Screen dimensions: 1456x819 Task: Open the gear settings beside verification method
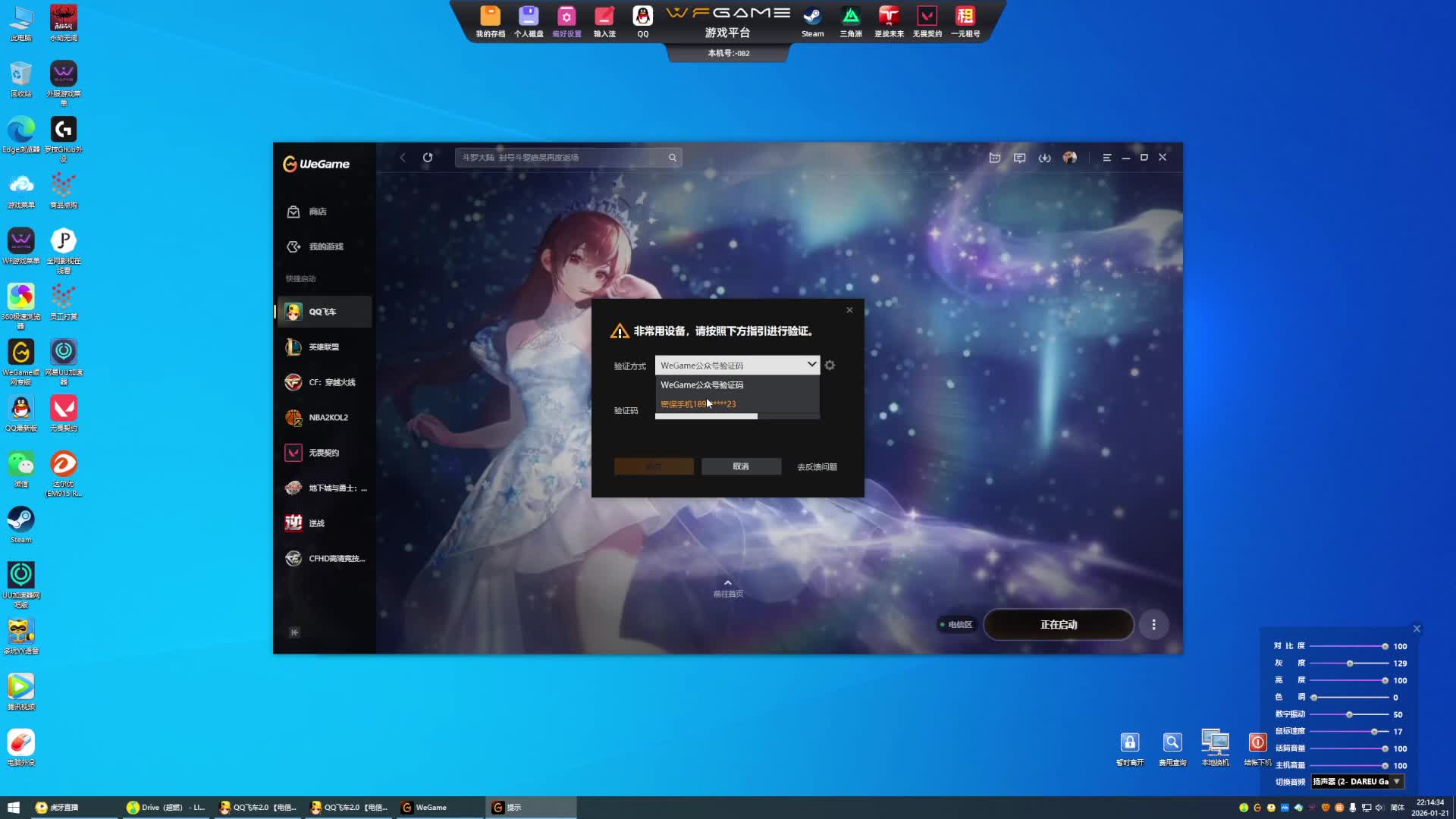[830, 366]
